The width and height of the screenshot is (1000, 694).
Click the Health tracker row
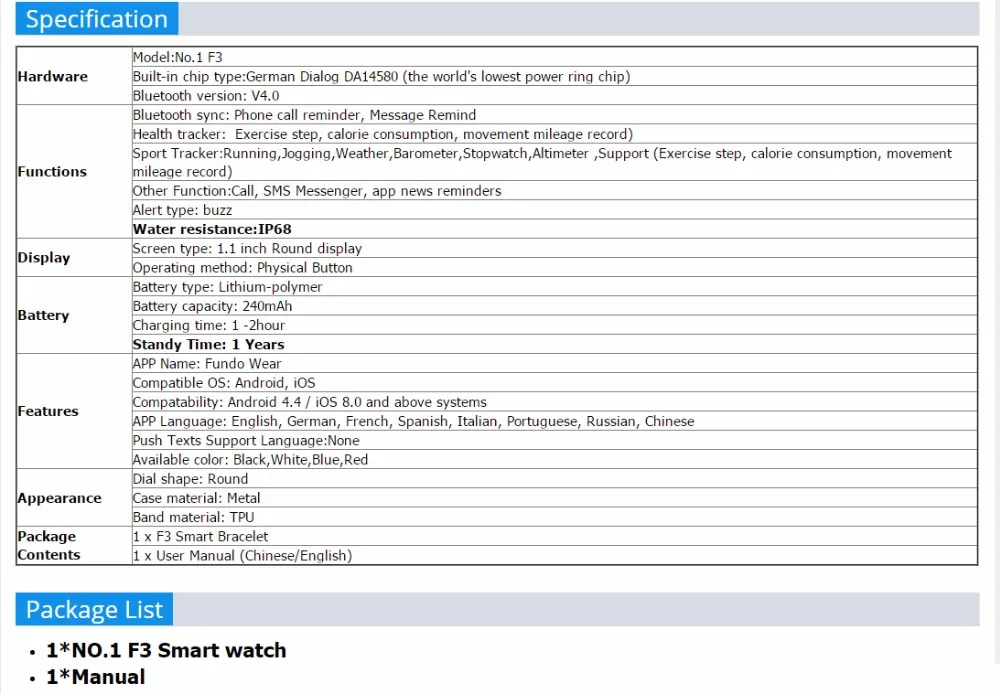(555, 134)
